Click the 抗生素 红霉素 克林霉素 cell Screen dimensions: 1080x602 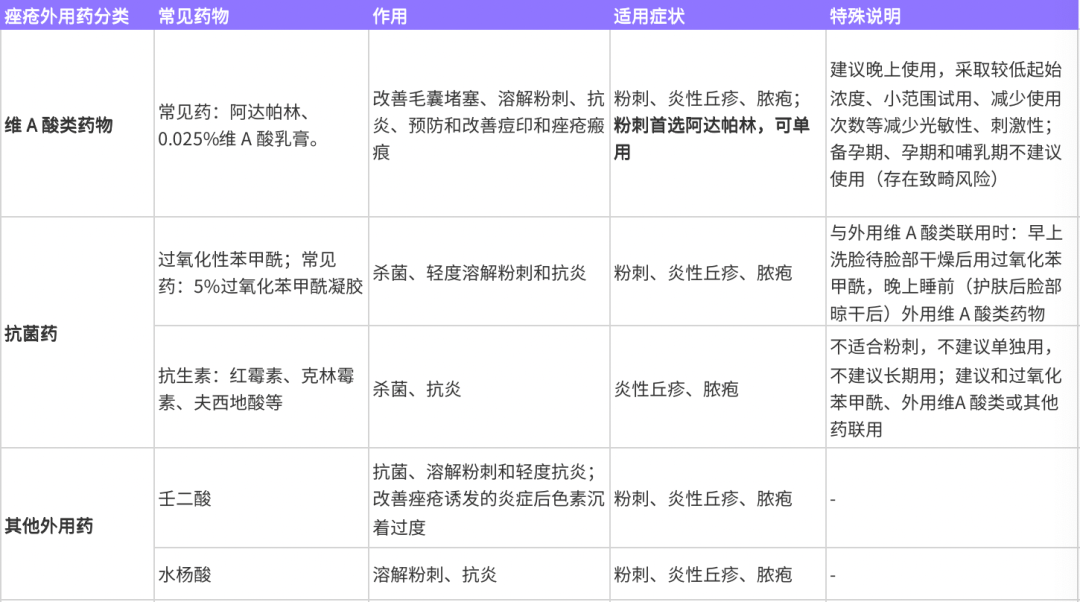tap(257, 389)
